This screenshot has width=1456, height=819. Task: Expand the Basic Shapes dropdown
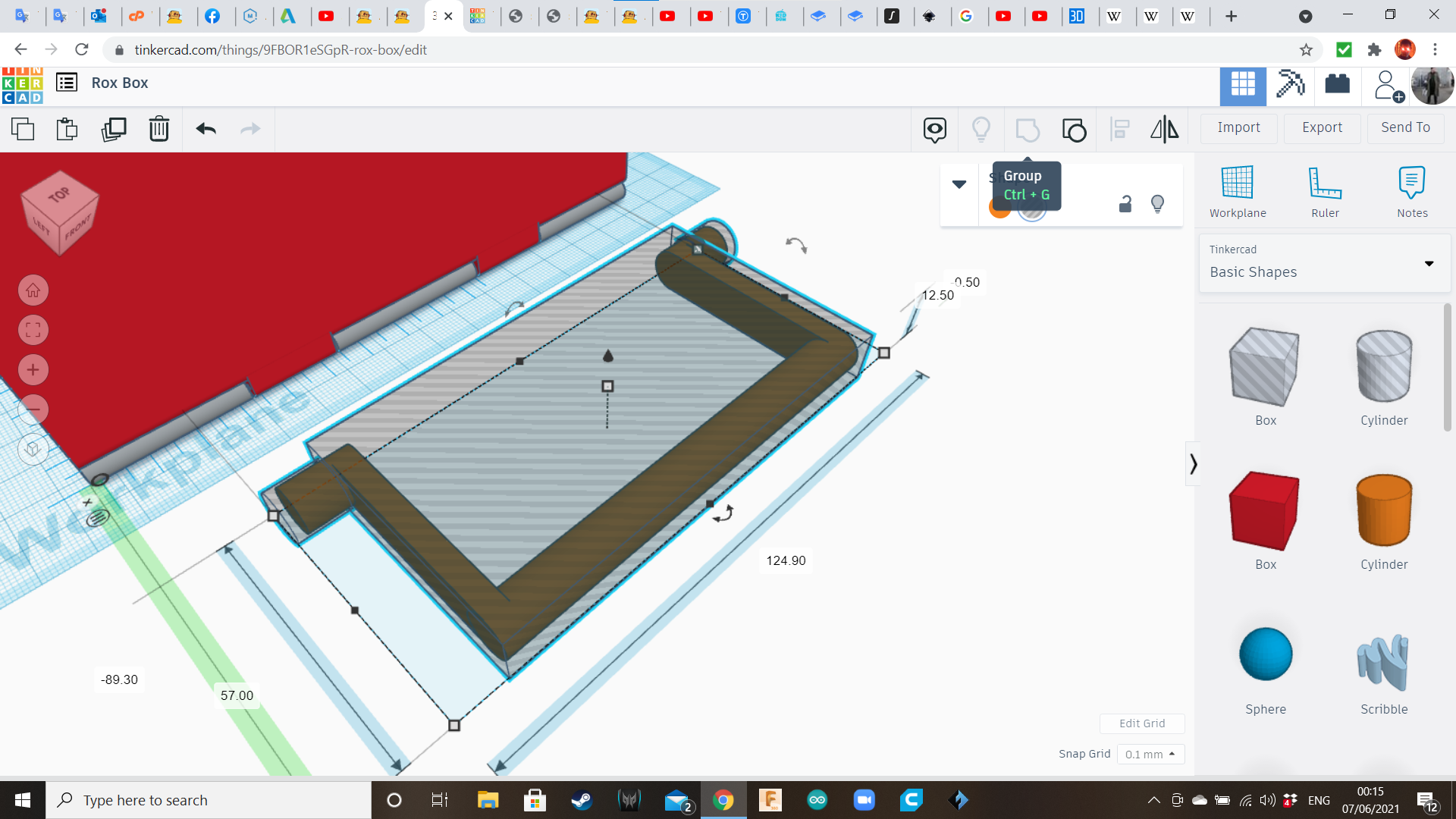[1429, 264]
